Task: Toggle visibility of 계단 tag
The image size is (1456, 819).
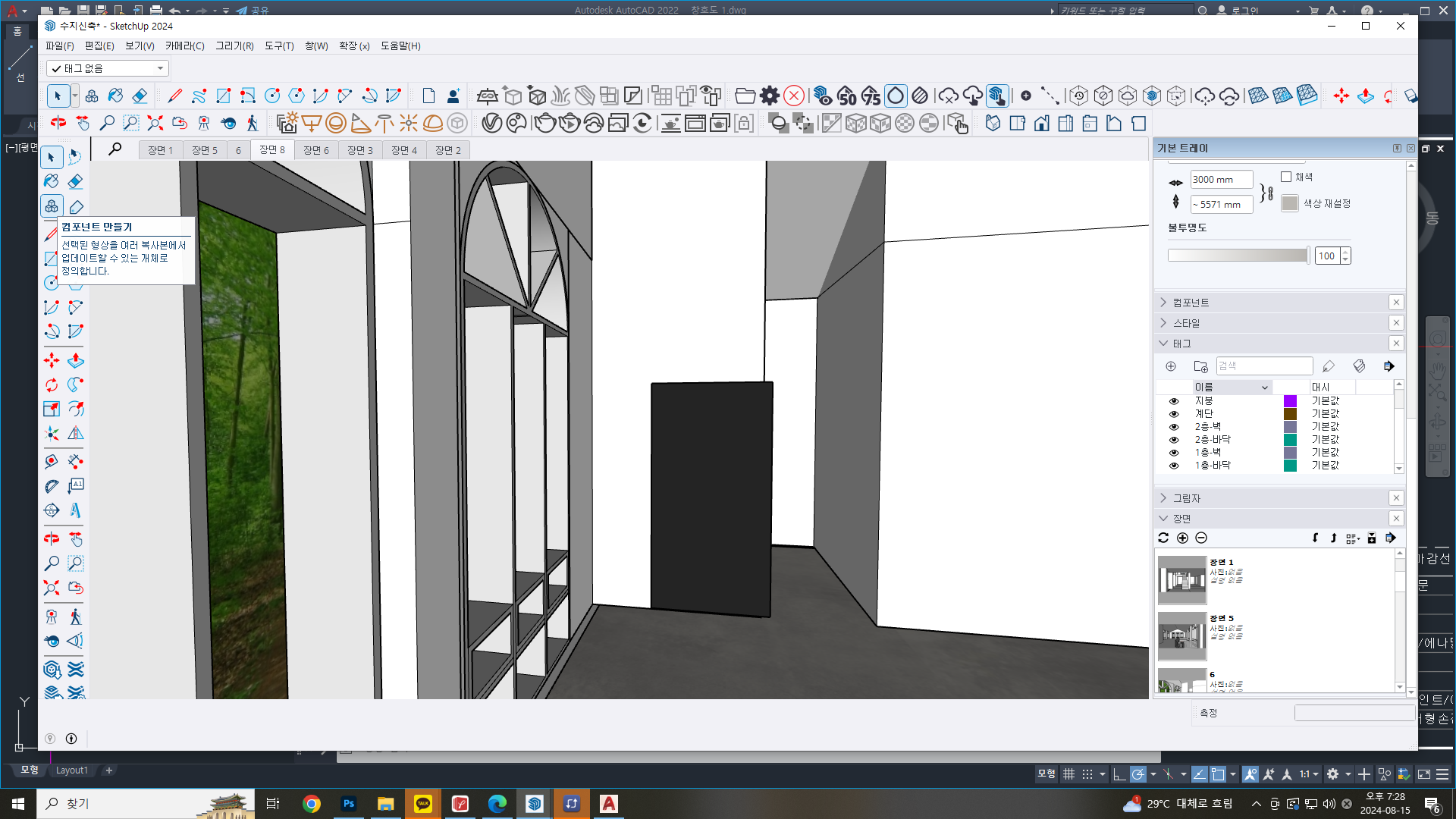Action: coord(1174,414)
